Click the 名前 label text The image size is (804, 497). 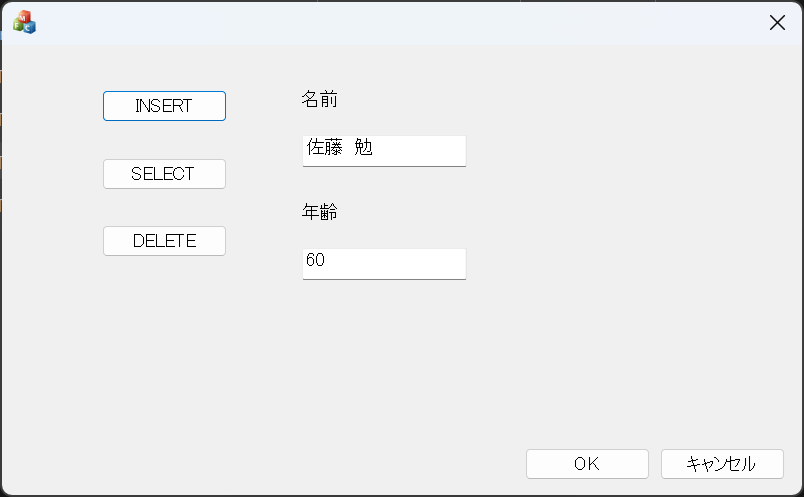pos(319,99)
